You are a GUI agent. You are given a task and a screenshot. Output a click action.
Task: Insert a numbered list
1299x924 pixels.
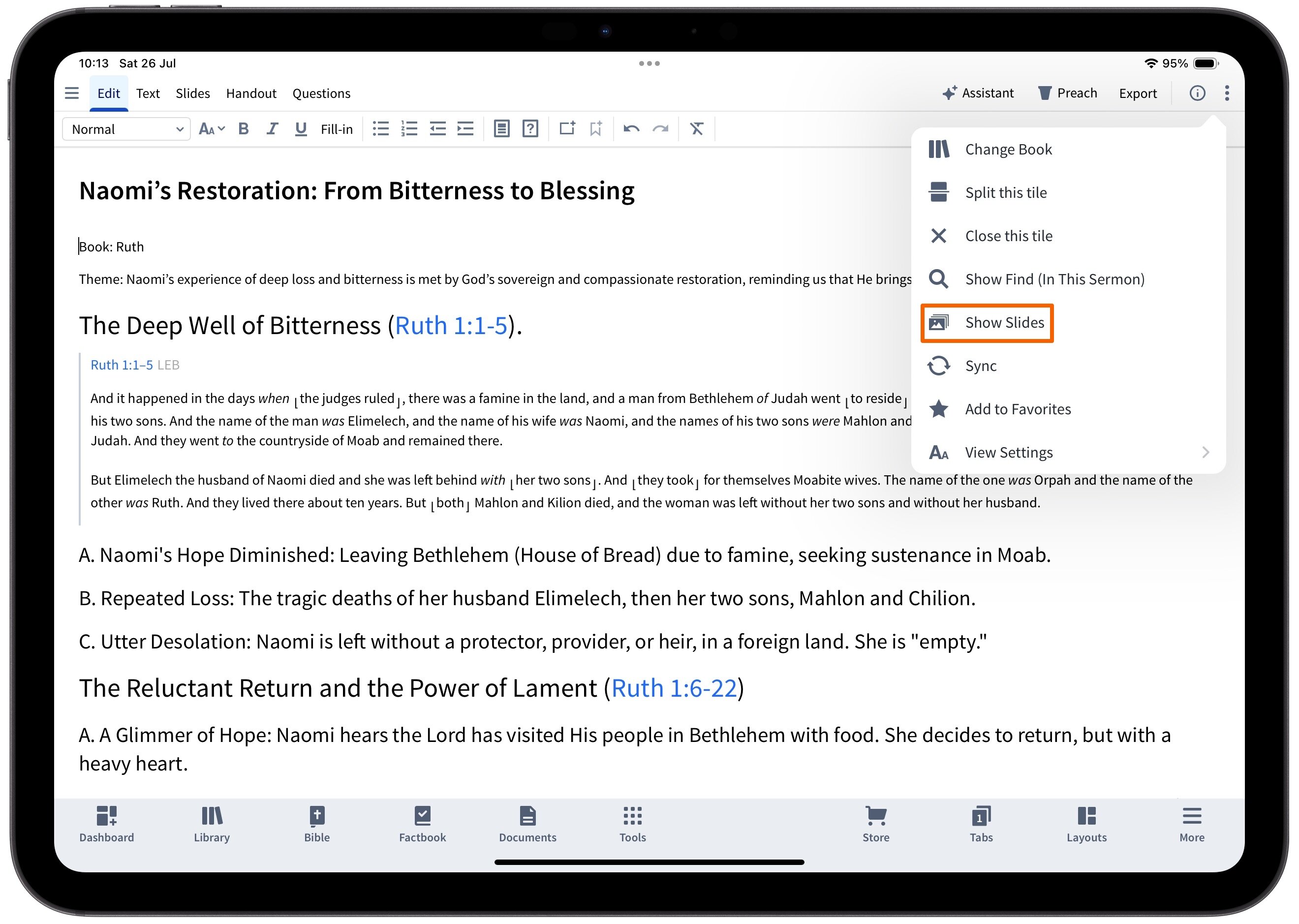pos(409,129)
